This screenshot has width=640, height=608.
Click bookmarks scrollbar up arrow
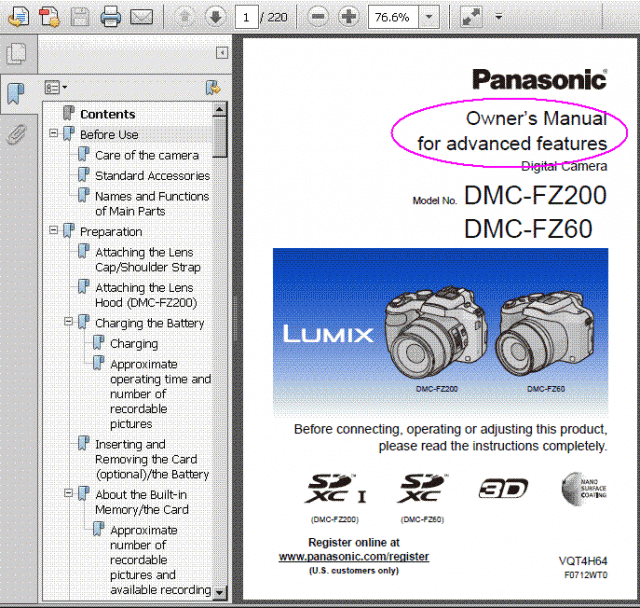(x=219, y=109)
